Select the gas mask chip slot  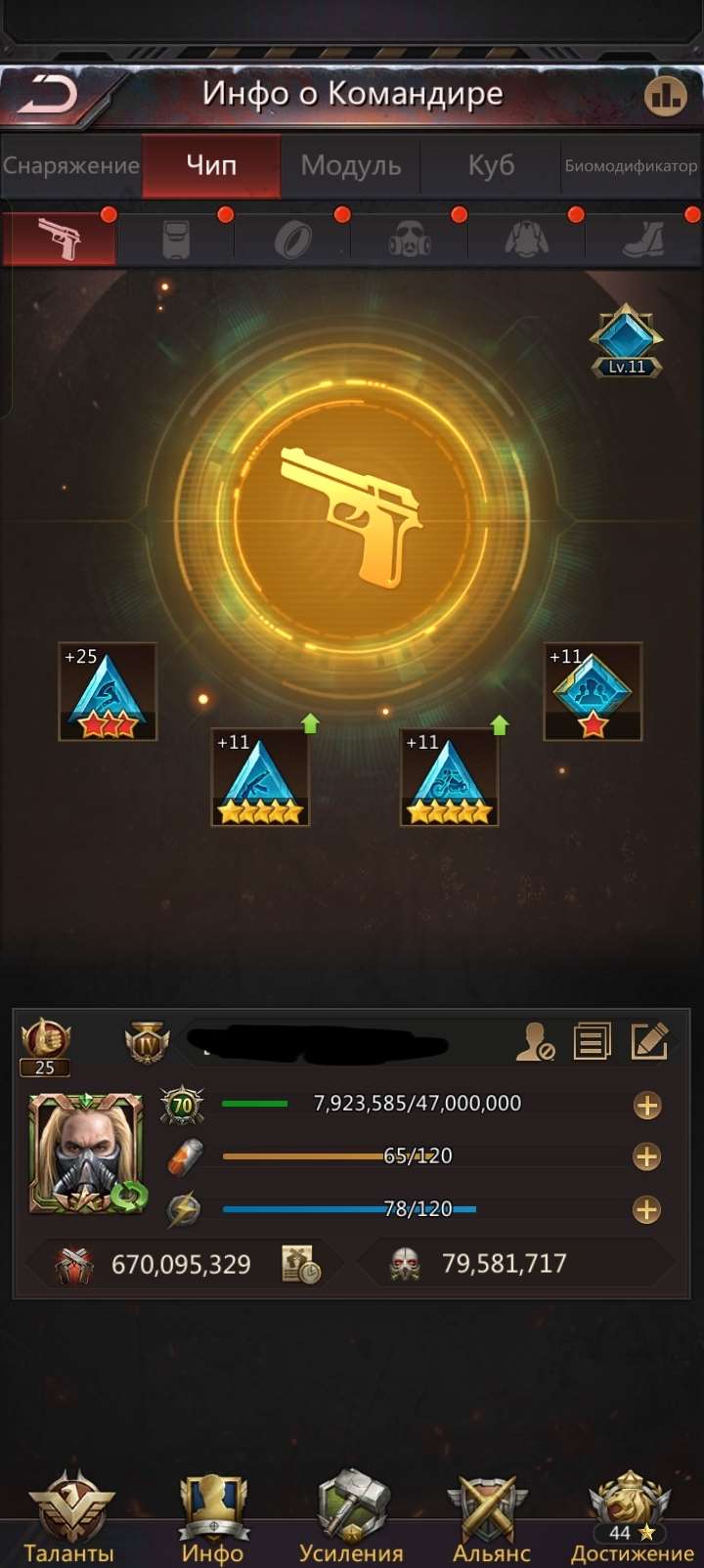pyautogui.click(x=410, y=239)
